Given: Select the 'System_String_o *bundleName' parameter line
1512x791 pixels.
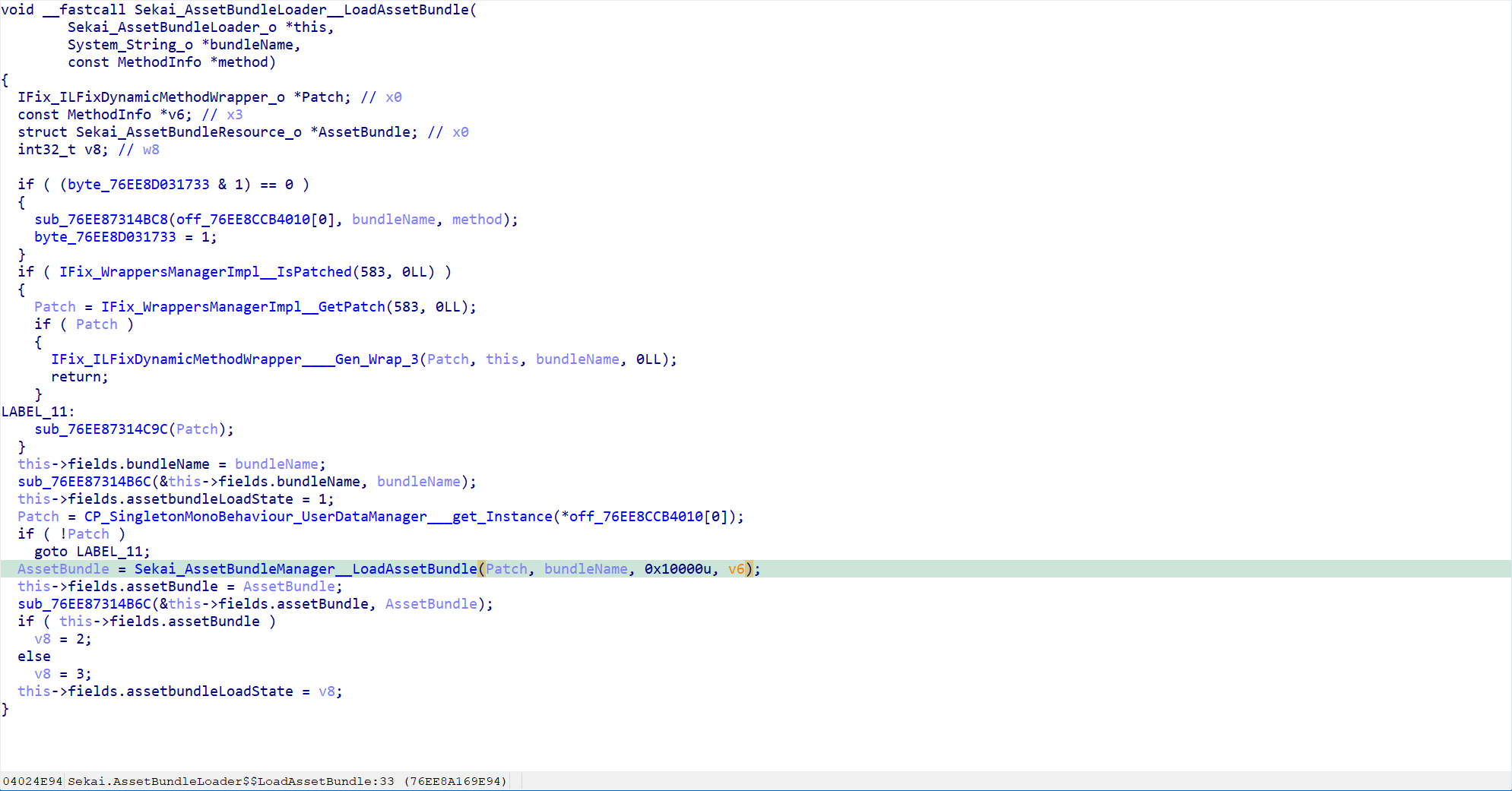Looking at the screenshot, I should (184, 45).
